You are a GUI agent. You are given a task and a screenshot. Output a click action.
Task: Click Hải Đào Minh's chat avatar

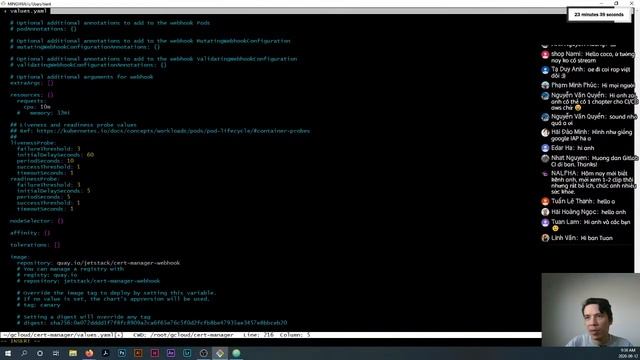click(x=545, y=133)
